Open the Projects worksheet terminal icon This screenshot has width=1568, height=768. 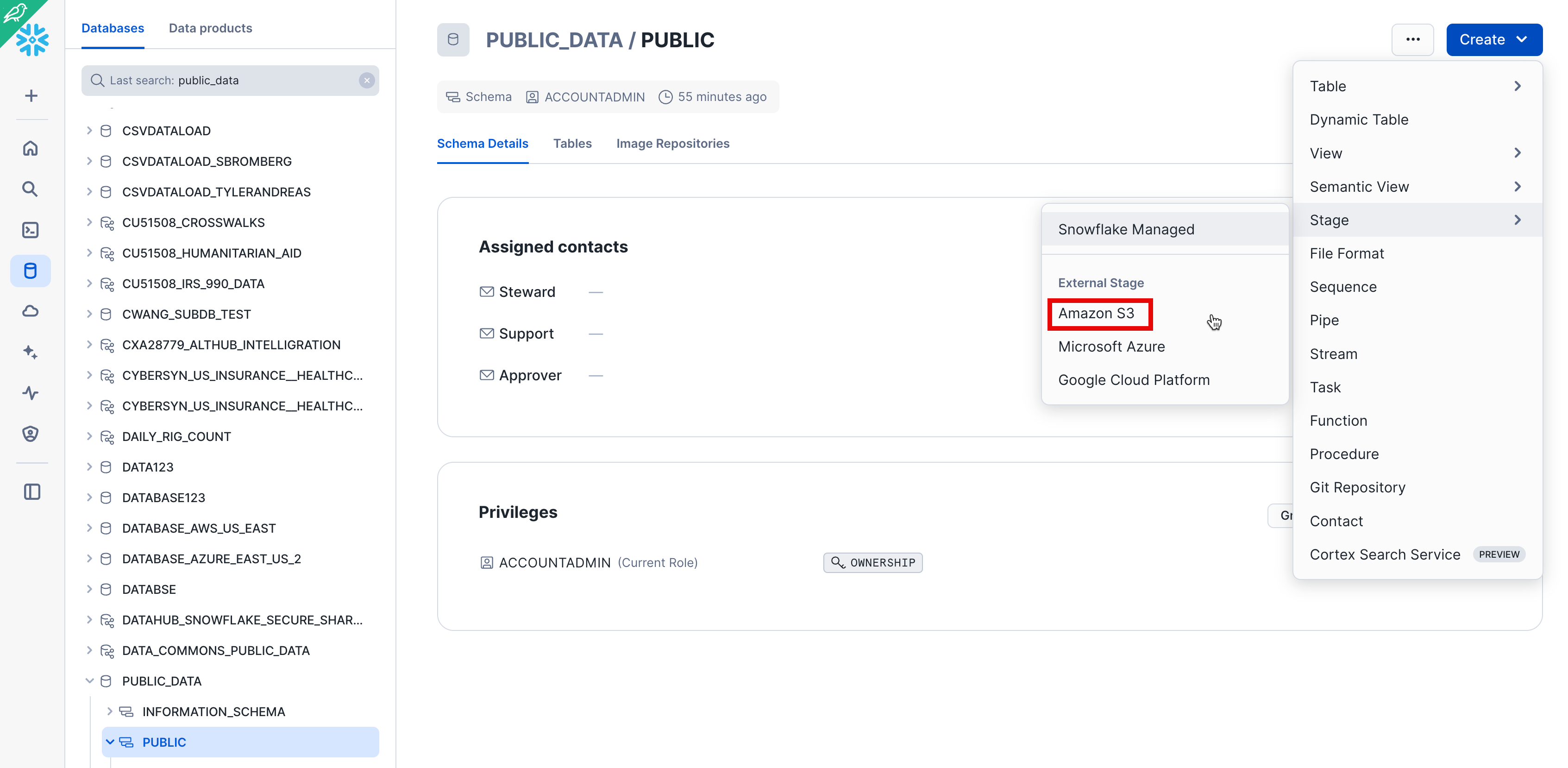coord(31,230)
